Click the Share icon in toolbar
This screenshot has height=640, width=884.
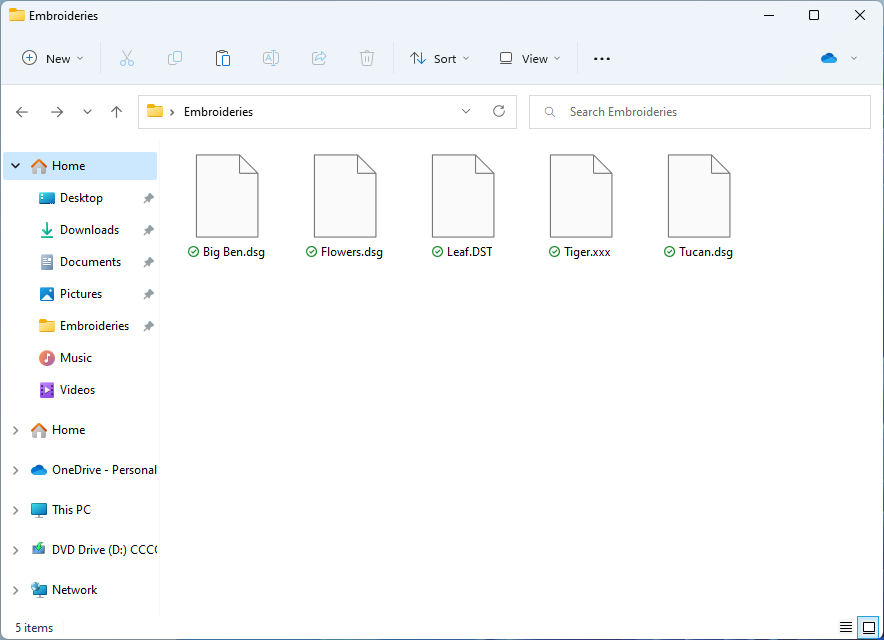319,58
